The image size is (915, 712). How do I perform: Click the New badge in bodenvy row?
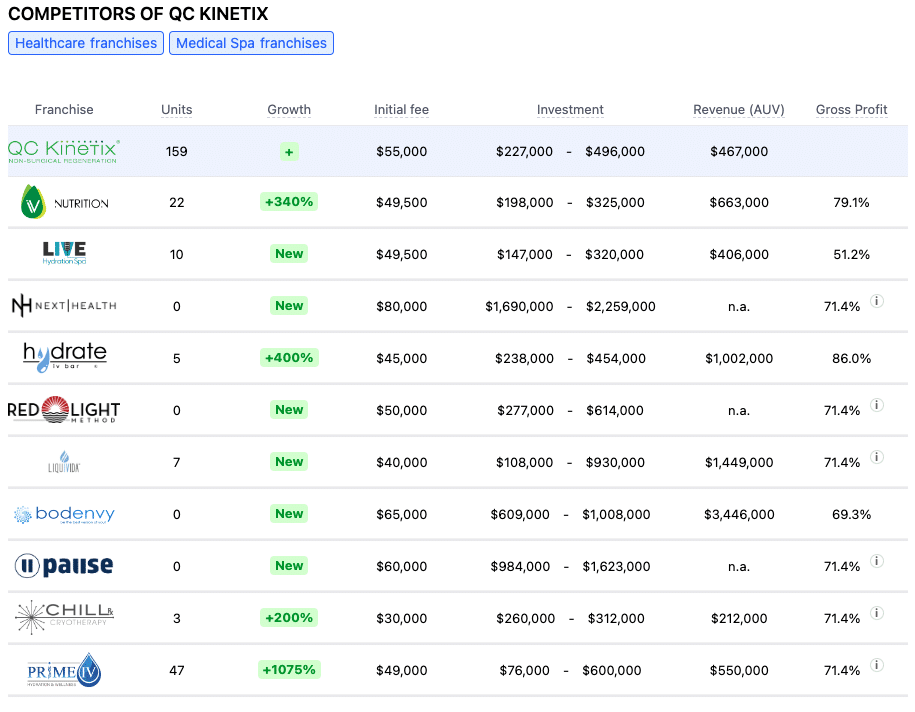289,514
